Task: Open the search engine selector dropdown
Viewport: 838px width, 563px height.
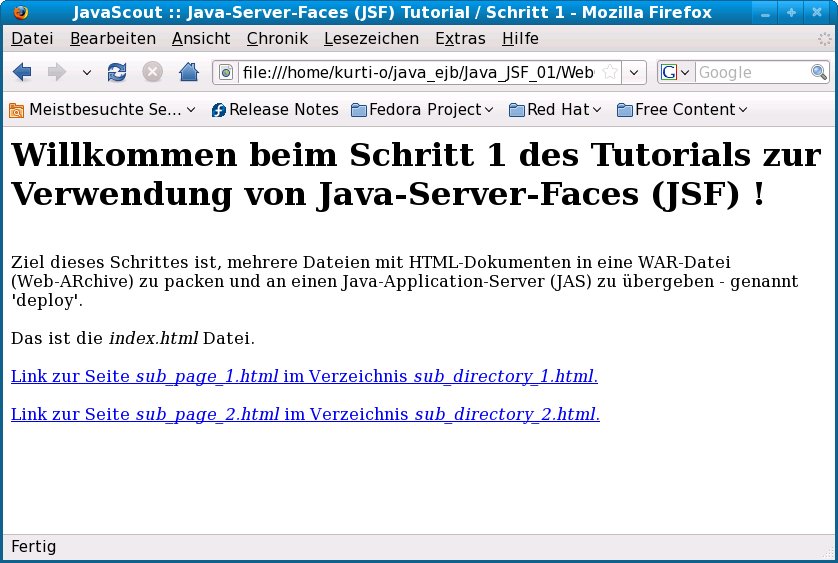Action: point(676,73)
